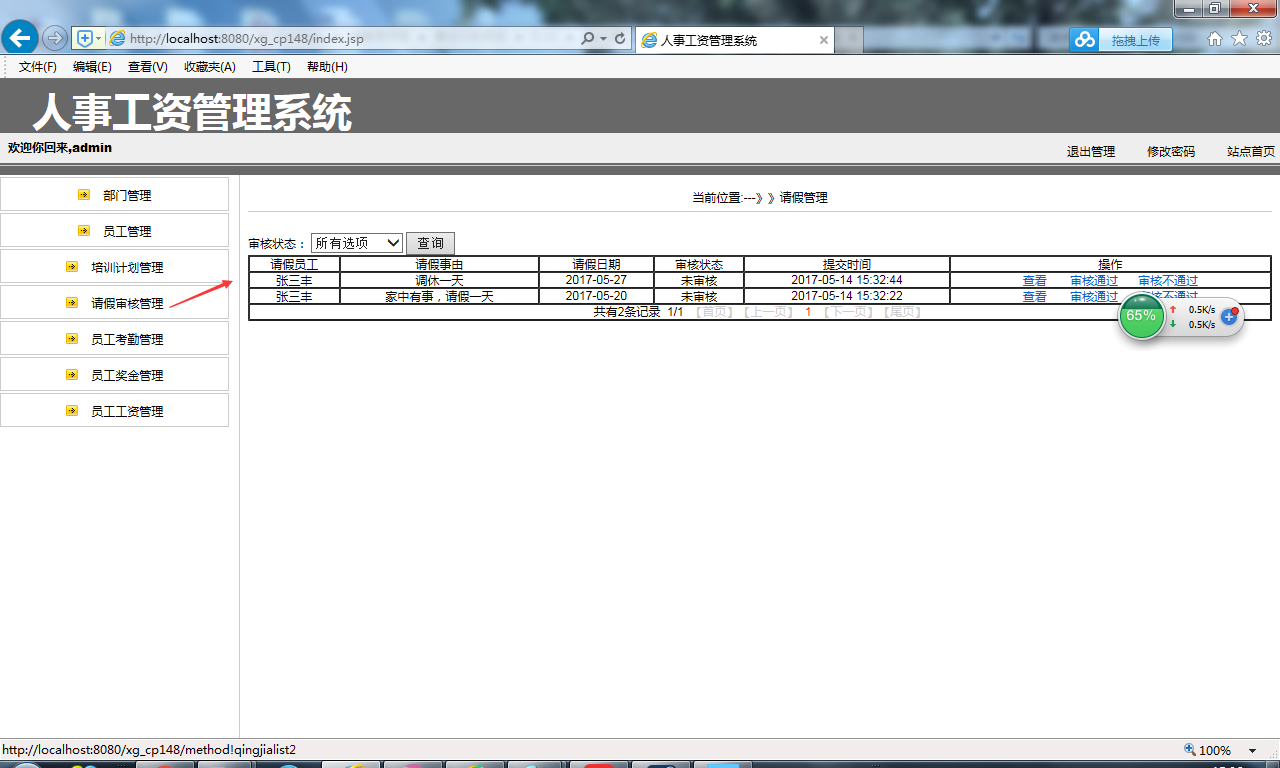Open the browser tools gear icon
The image size is (1280, 768).
click(1264, 38)
